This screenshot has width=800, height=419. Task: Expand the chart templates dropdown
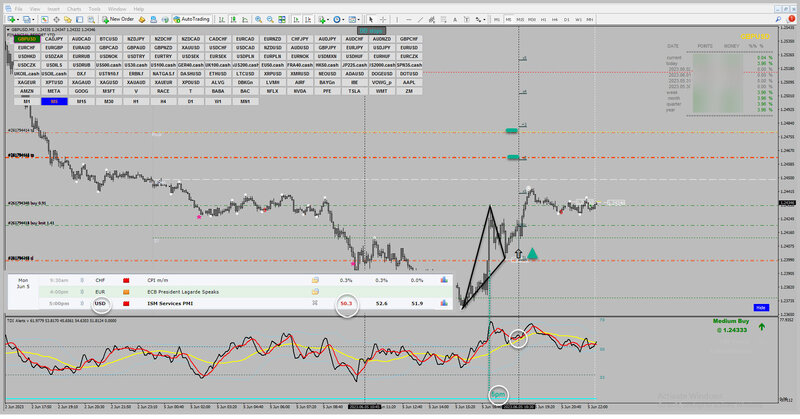tap(359, 19)
